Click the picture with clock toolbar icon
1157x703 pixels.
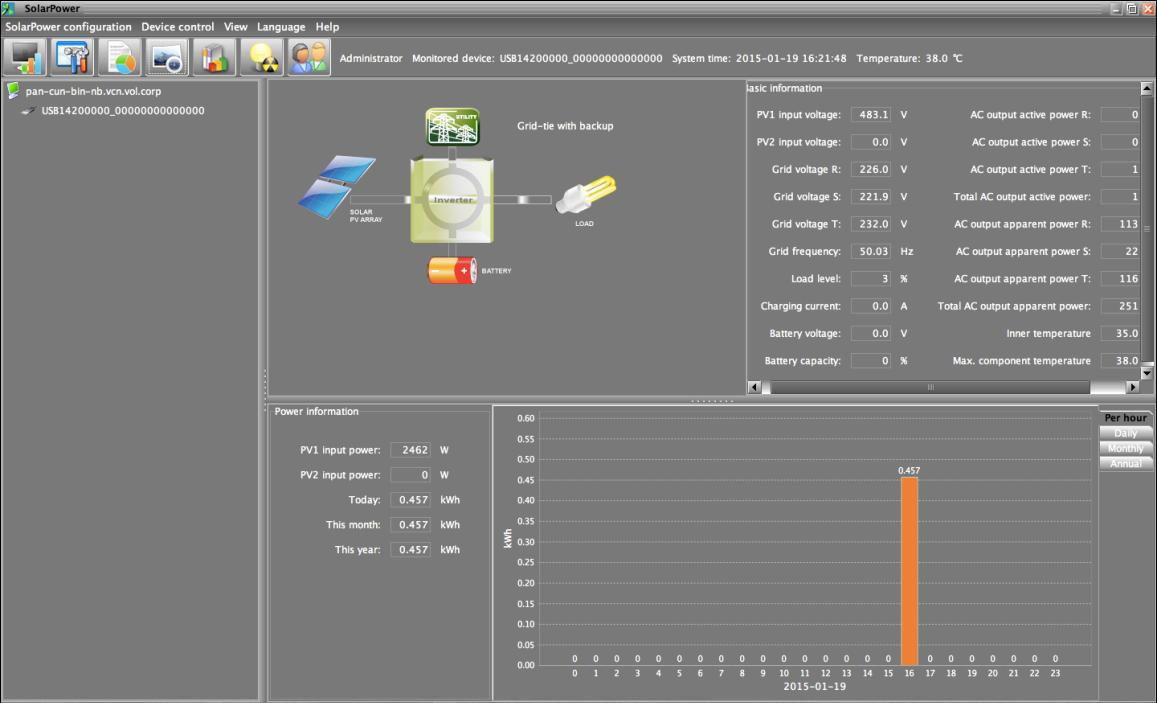pos(167,58)
